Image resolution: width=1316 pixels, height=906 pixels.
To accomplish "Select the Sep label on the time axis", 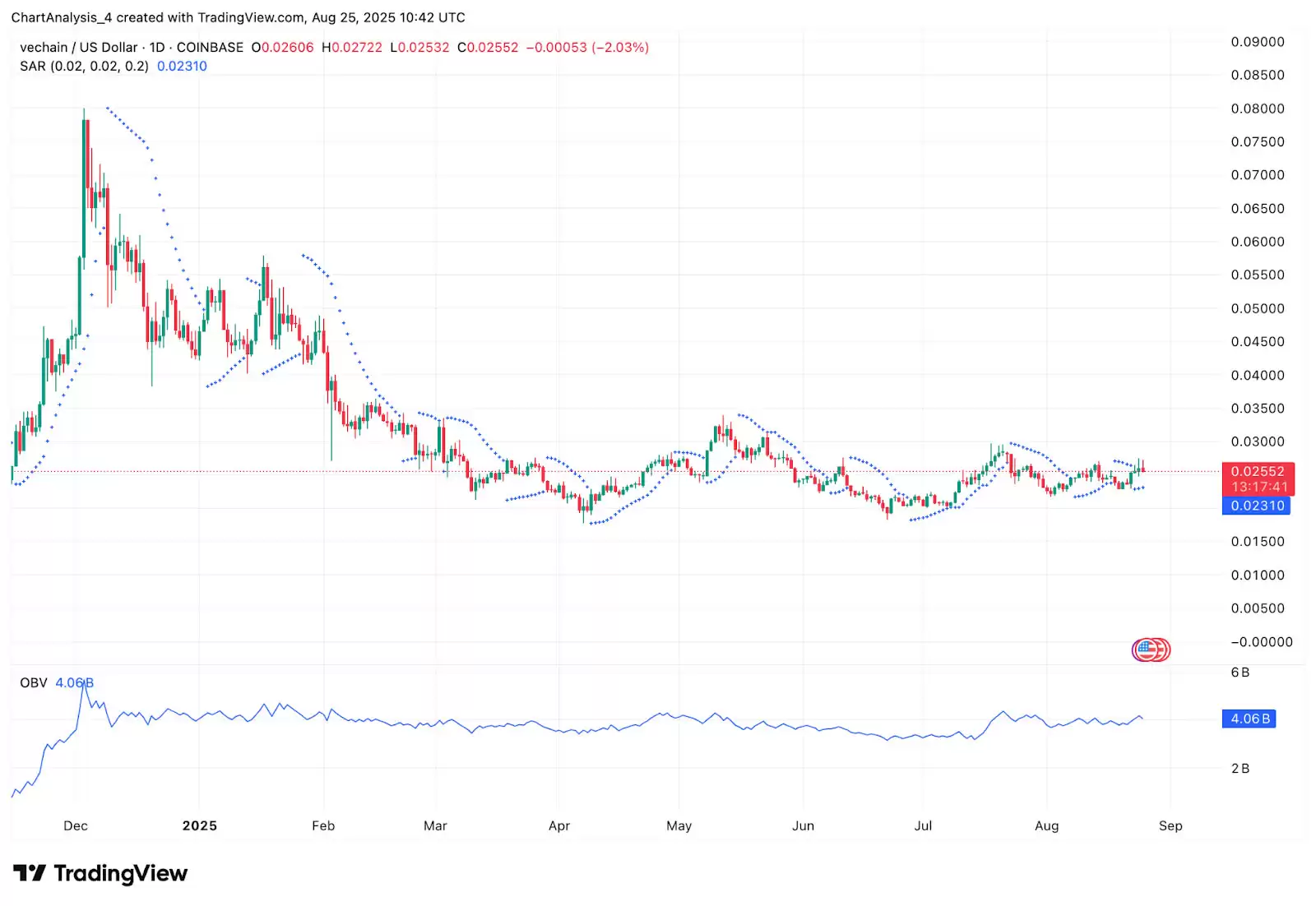I will pos(1171,825).
